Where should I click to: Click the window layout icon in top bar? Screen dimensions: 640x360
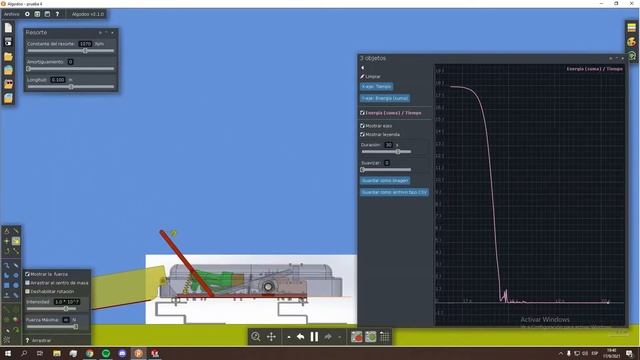click(x=47, y=14)
